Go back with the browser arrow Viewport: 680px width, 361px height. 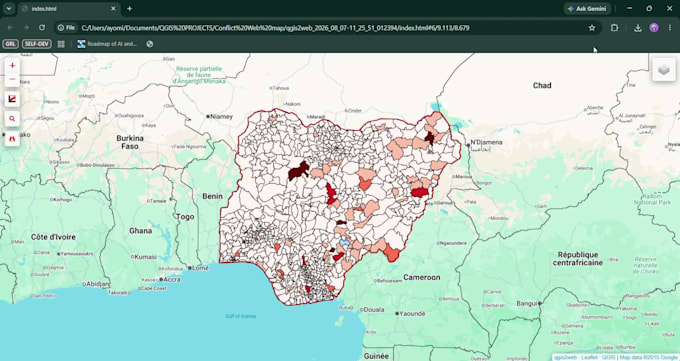[10, 28]
